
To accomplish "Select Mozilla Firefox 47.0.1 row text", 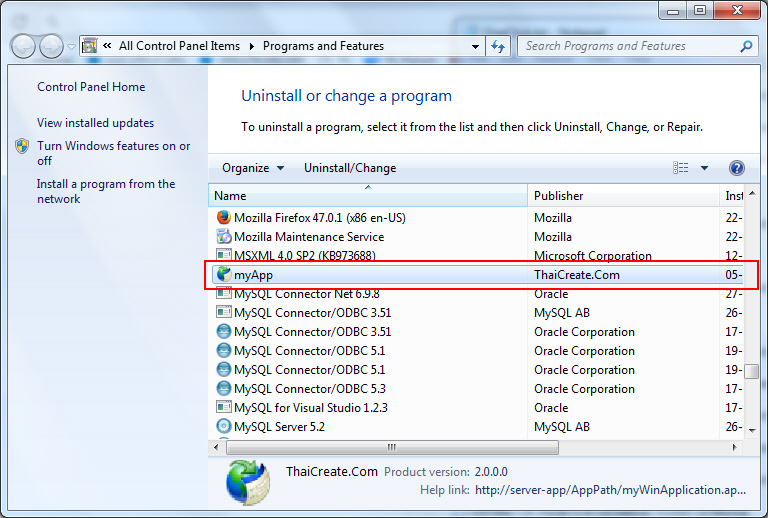I will [320, 218].
